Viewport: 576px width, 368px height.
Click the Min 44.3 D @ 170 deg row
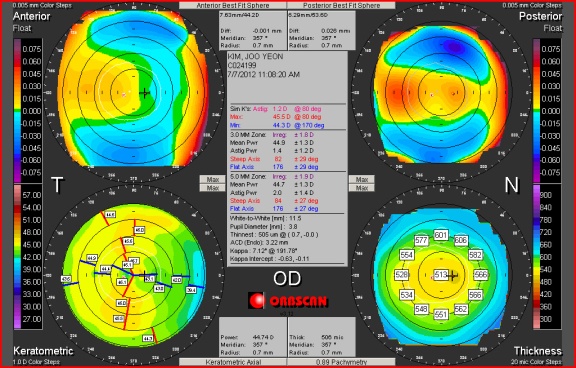277,125
